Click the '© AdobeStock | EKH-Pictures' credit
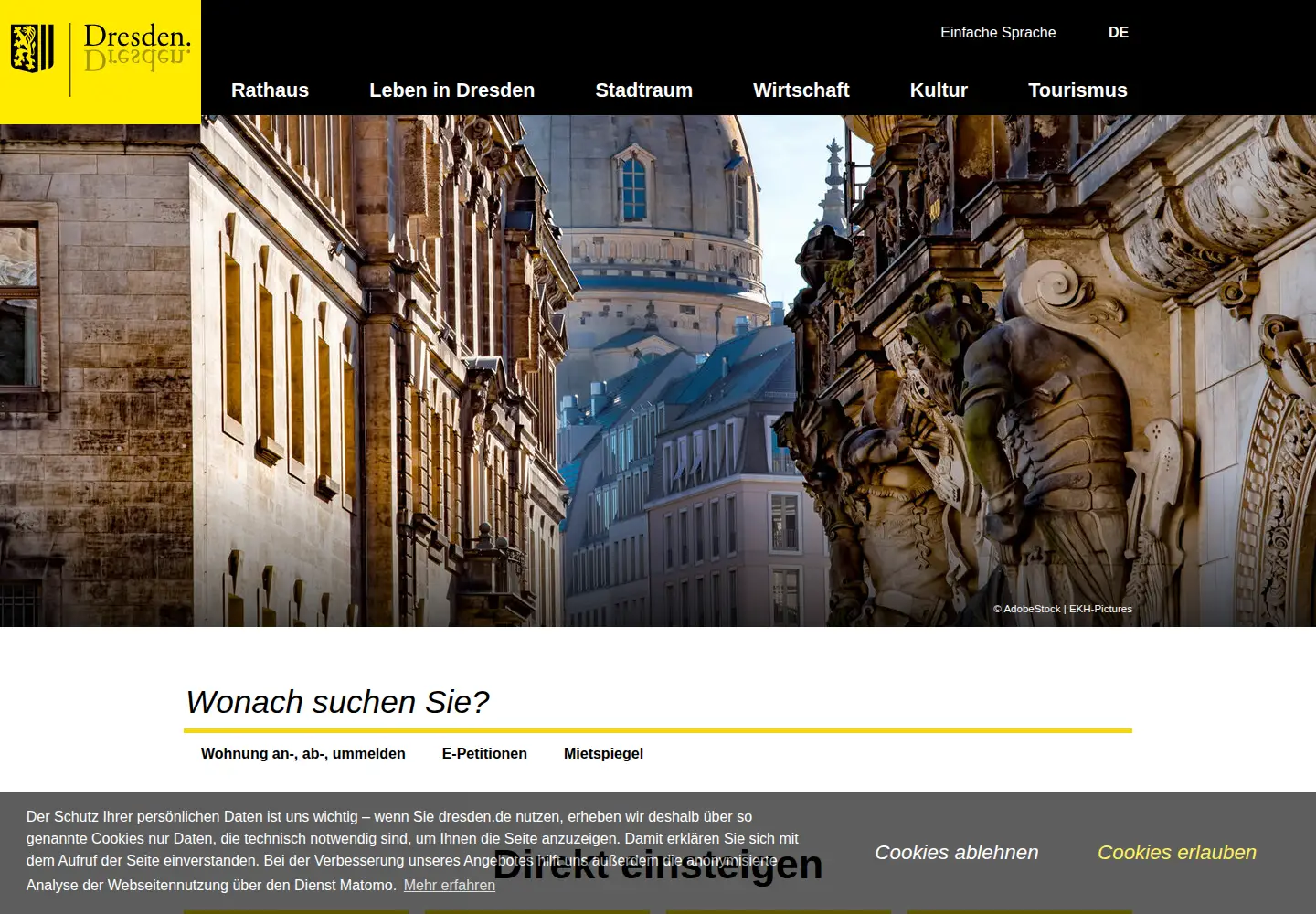 (1063, 609)
